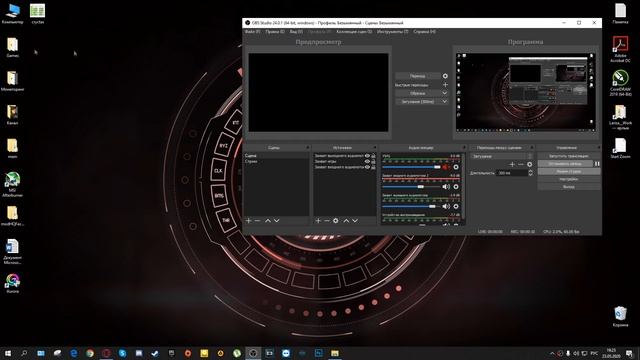Float the Sources dock panel
The image size is (640, 360).
[375, 148]
